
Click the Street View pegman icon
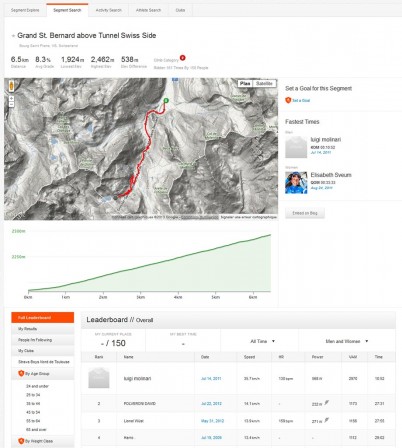(x=11, y=86)
